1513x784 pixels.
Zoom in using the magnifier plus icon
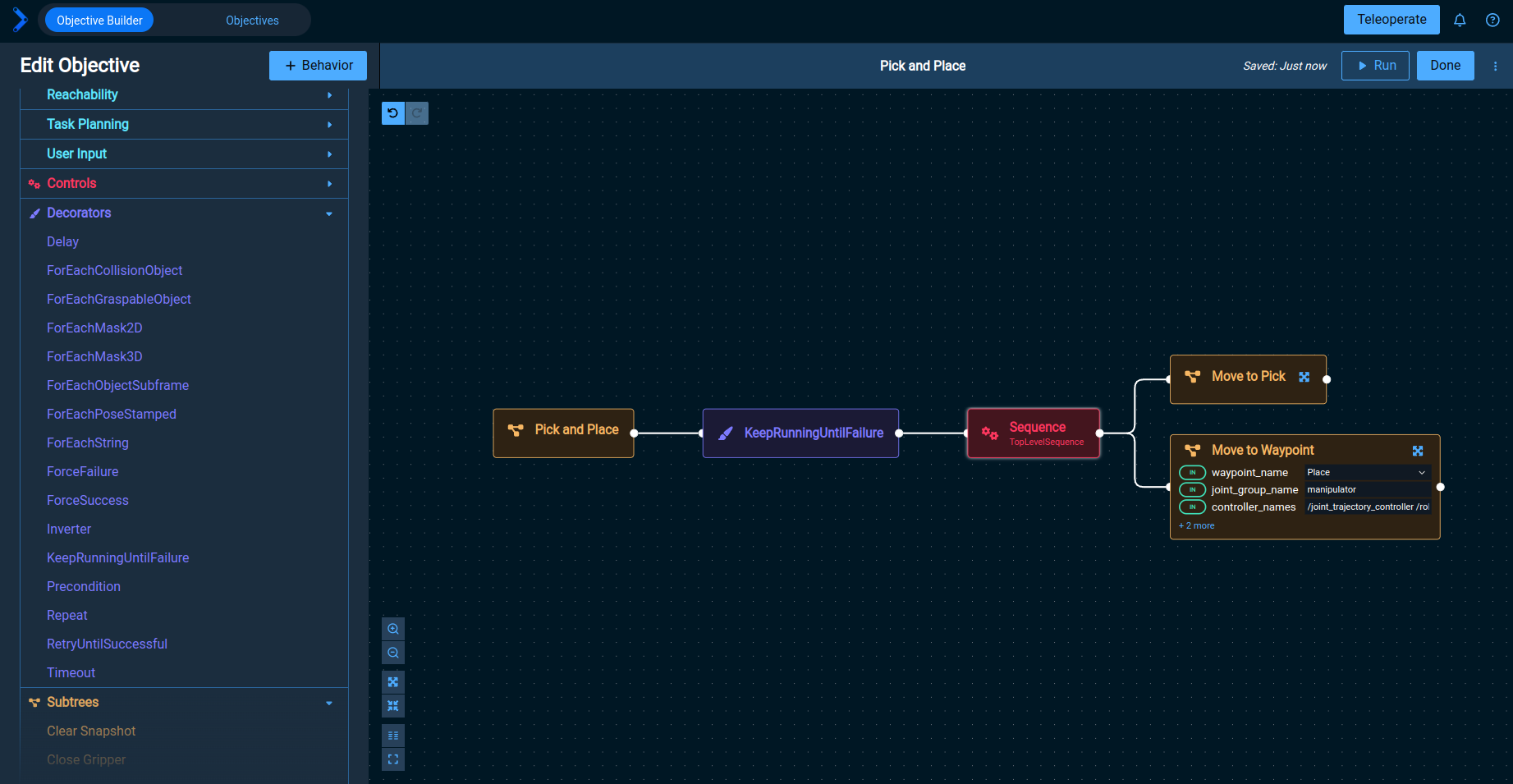point(393,629)
